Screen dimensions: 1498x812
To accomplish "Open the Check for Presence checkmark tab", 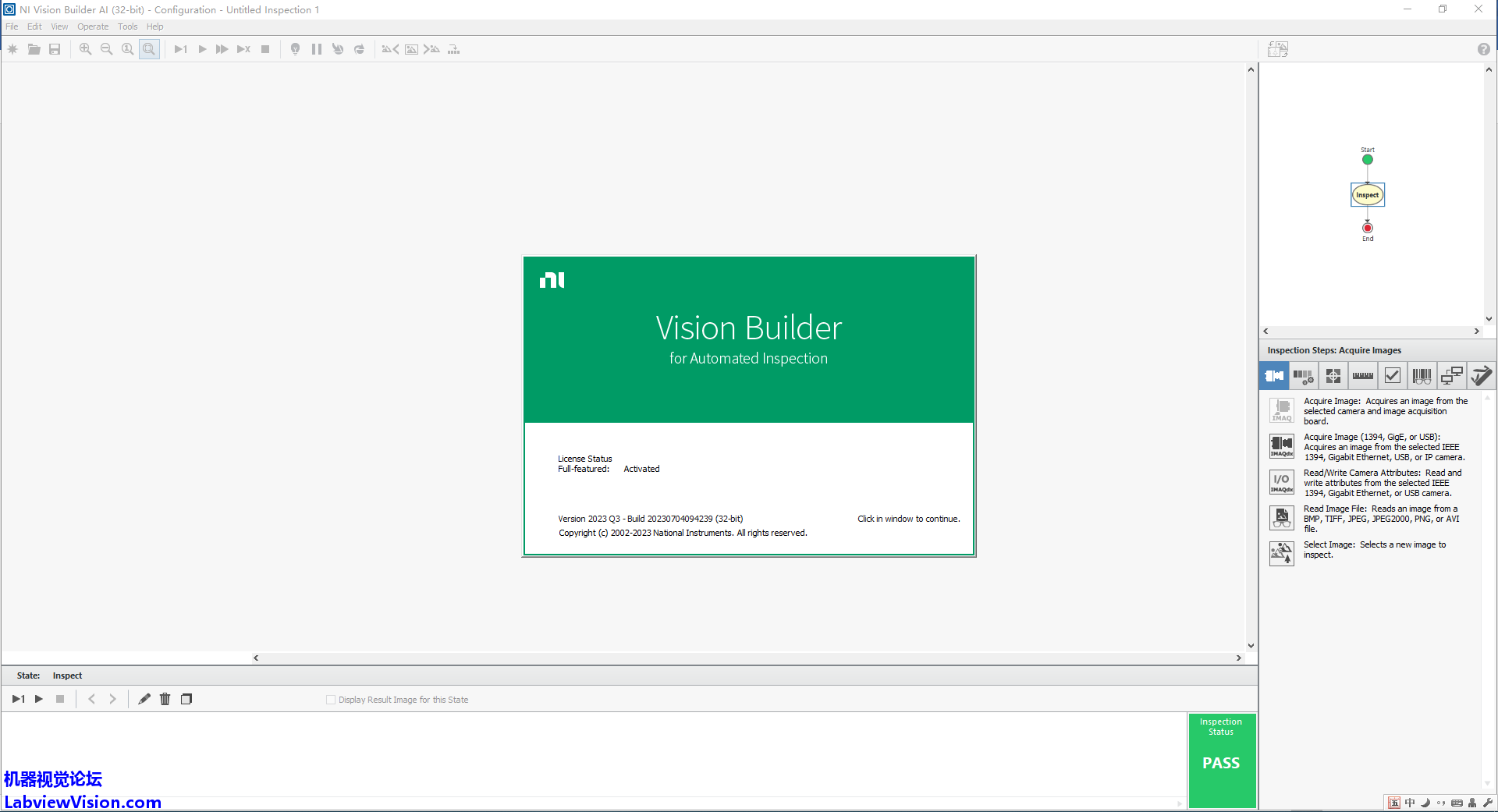I will [x=1393, y=376].
